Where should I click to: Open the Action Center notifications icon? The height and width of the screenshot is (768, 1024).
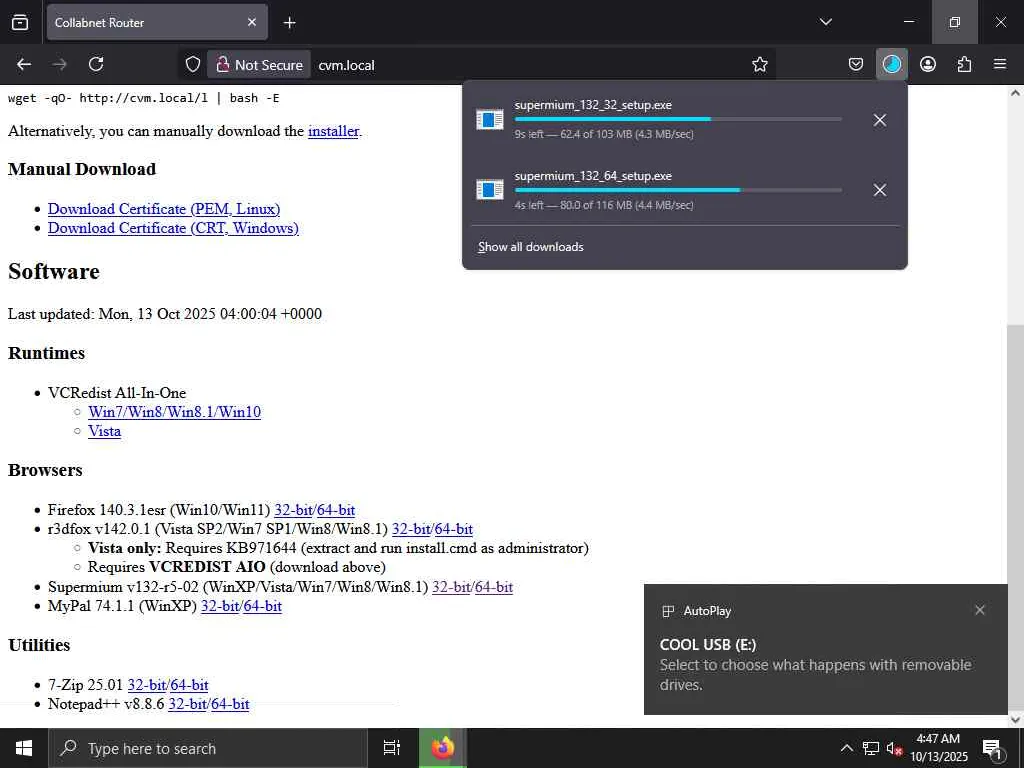tap(992, 748)
